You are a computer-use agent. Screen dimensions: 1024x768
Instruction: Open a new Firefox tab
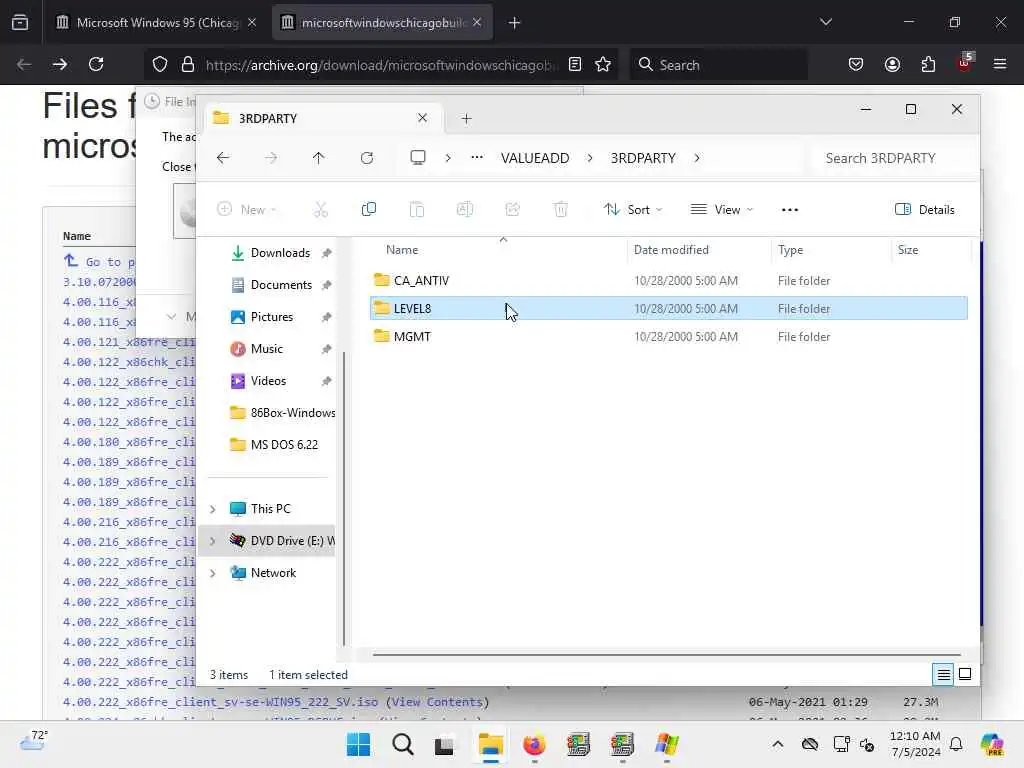pyautogui.click(x=515, y=22)
